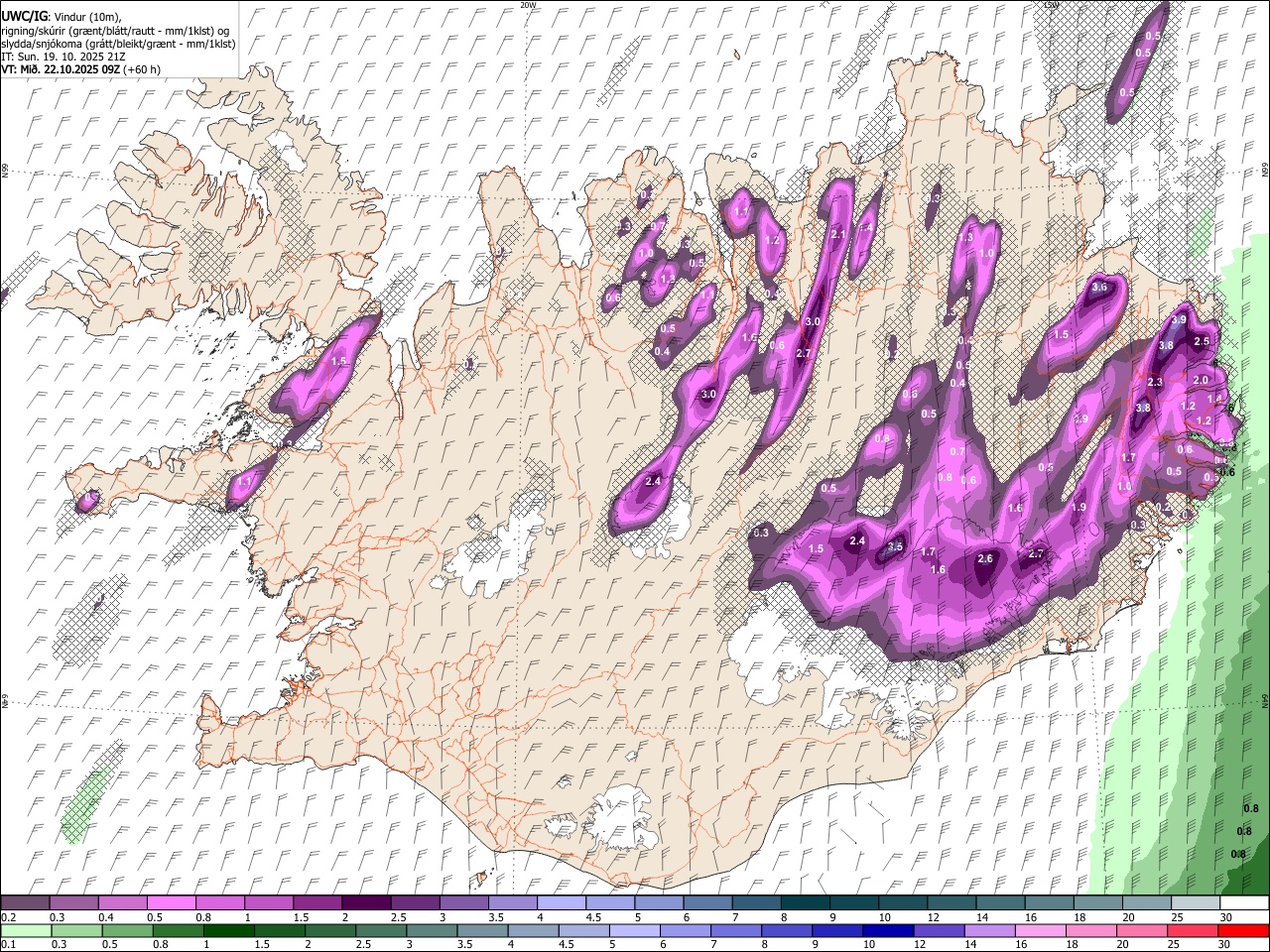The height and width of the screenshot is (952, 1270).
Task: Click the 3.9 precipitation value in the east
Action: [1179, 320]
